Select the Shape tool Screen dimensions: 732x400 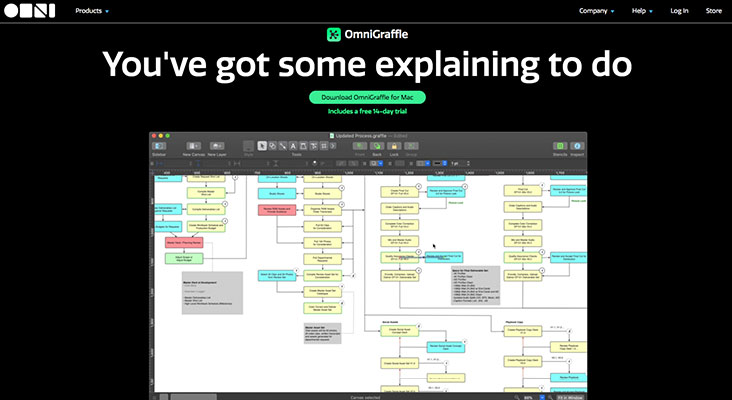[x=273, y=146]
